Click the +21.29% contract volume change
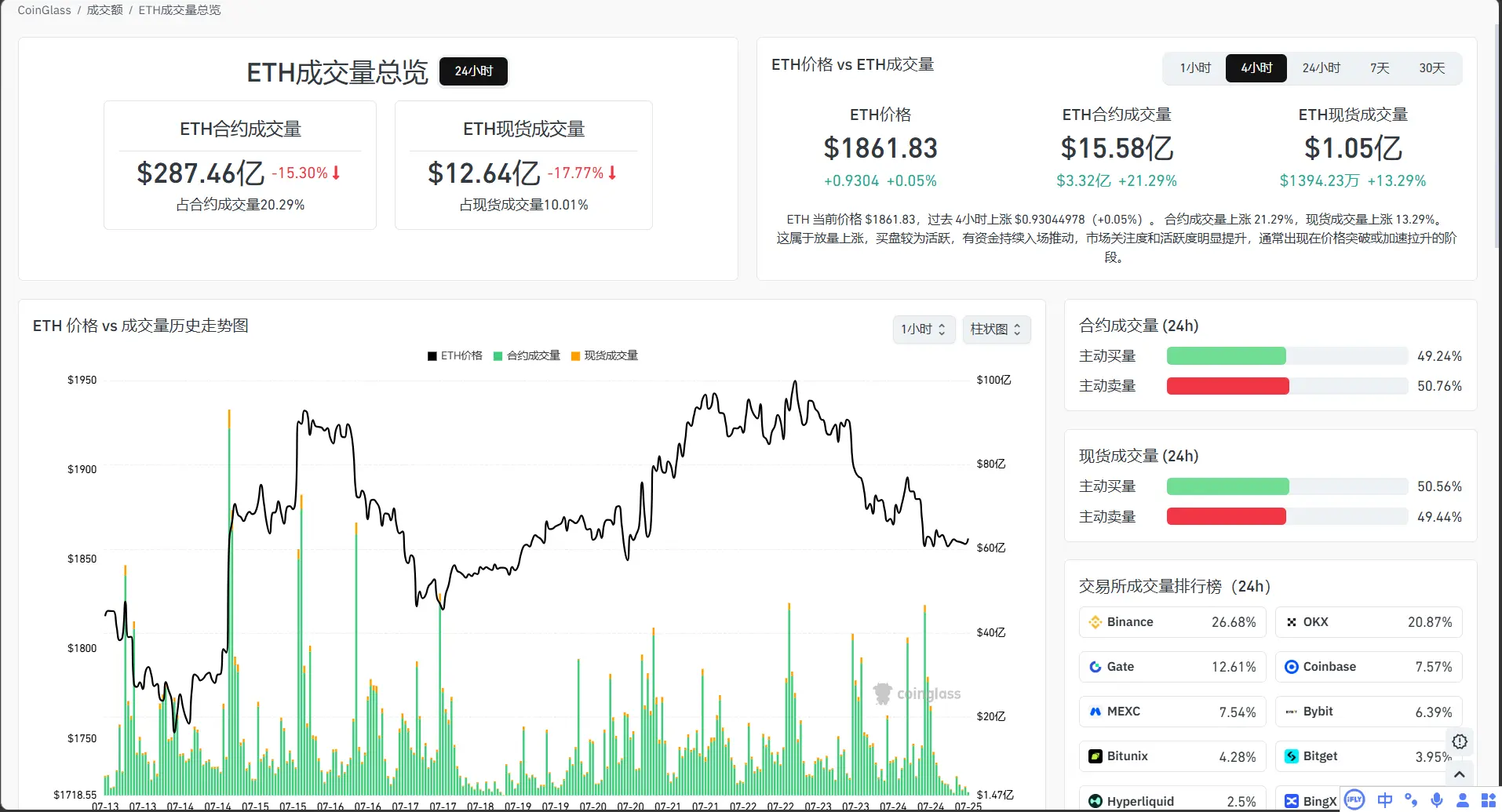 point(1147,181)
